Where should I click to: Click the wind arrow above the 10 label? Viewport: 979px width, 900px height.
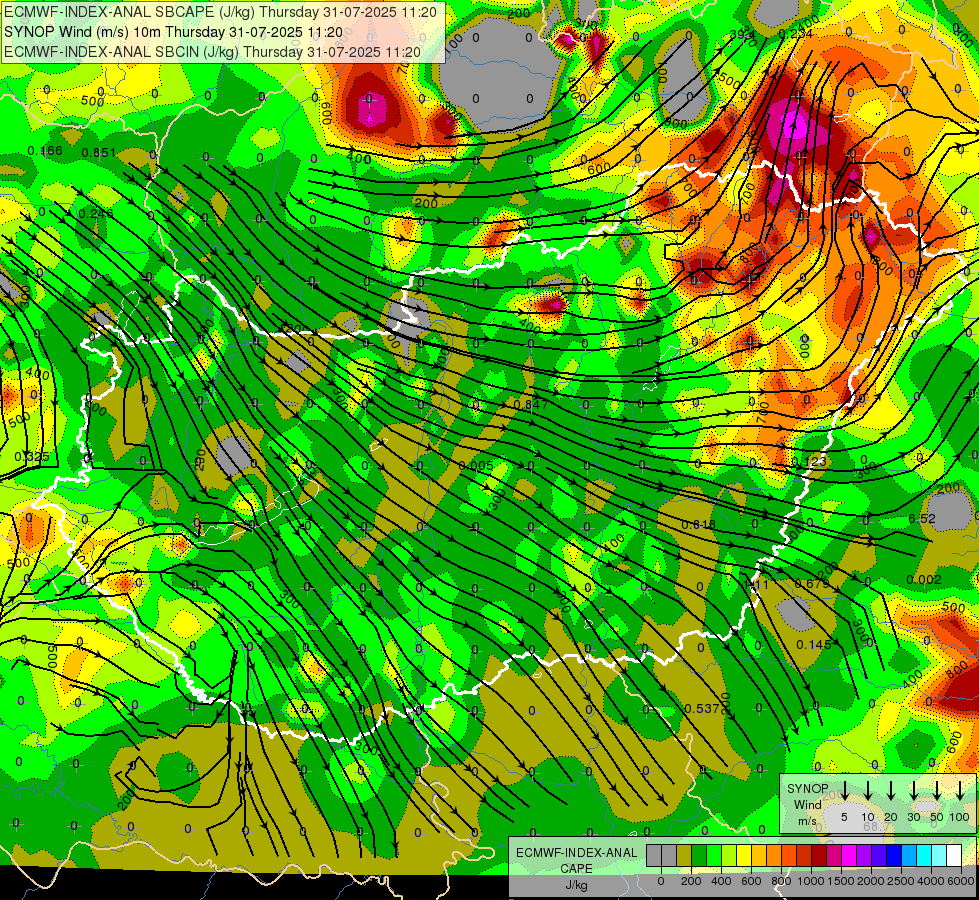pos(868,789)
